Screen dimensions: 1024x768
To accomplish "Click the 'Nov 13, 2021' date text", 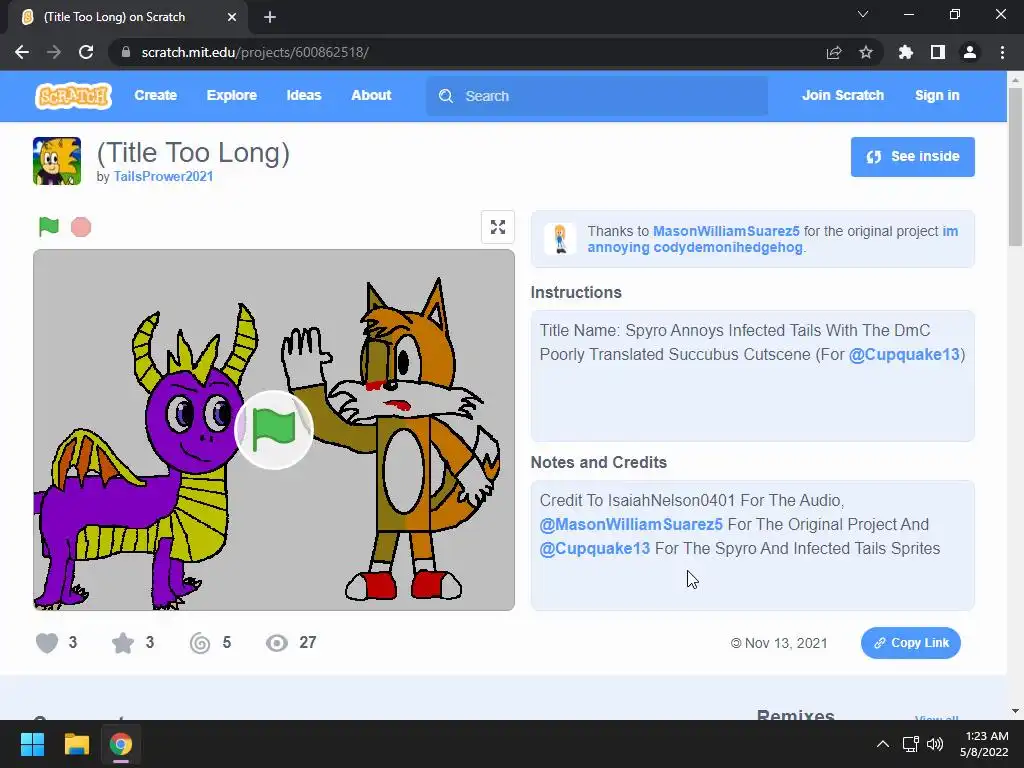I will pyautogui.click(x=786, y=643).
